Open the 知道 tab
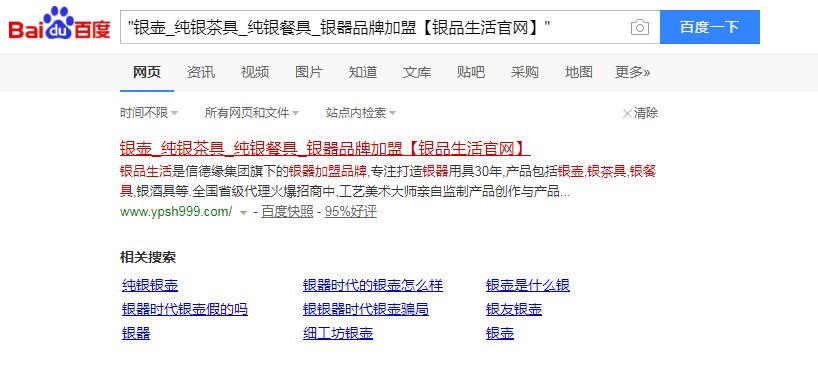The width and height of the screenshot is (818, 370). click(x=363, y=72)
